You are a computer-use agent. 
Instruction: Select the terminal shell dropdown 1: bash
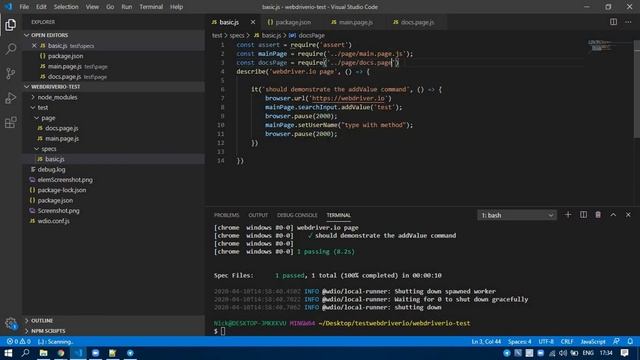(x=516, y=215)
